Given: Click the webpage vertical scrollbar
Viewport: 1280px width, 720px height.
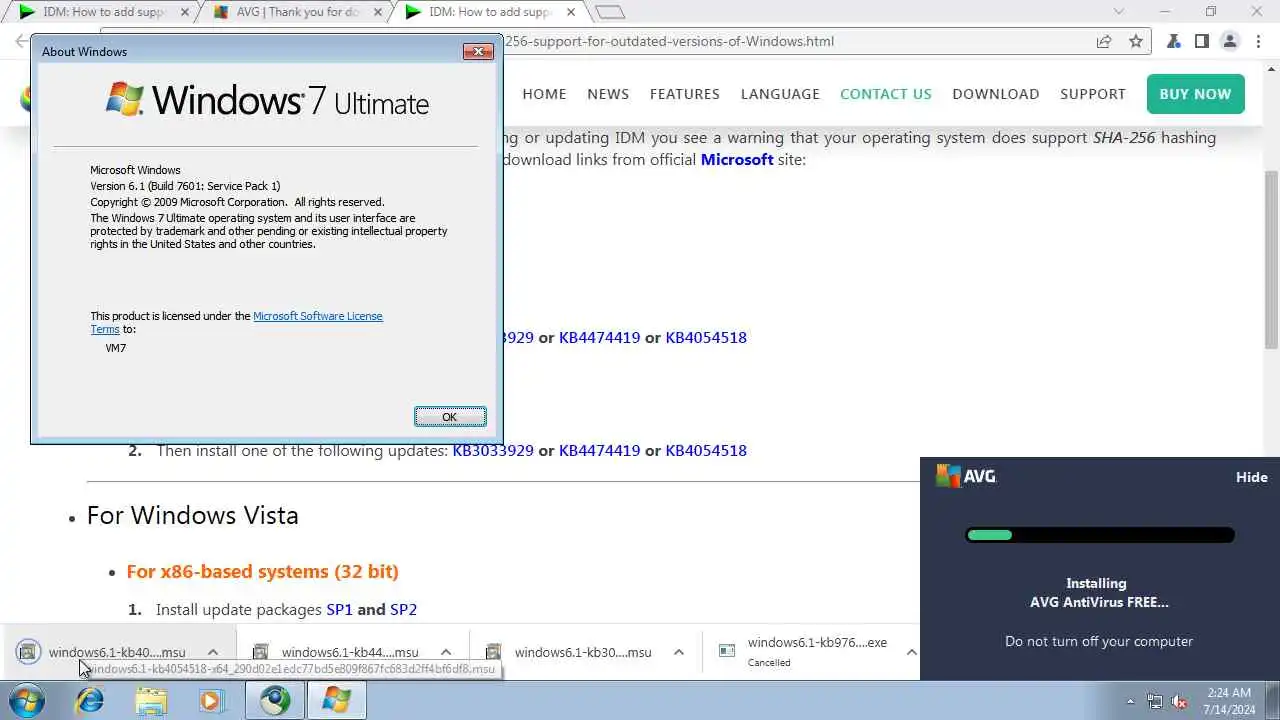Looking at the screenshot, I should (1271, 260).
